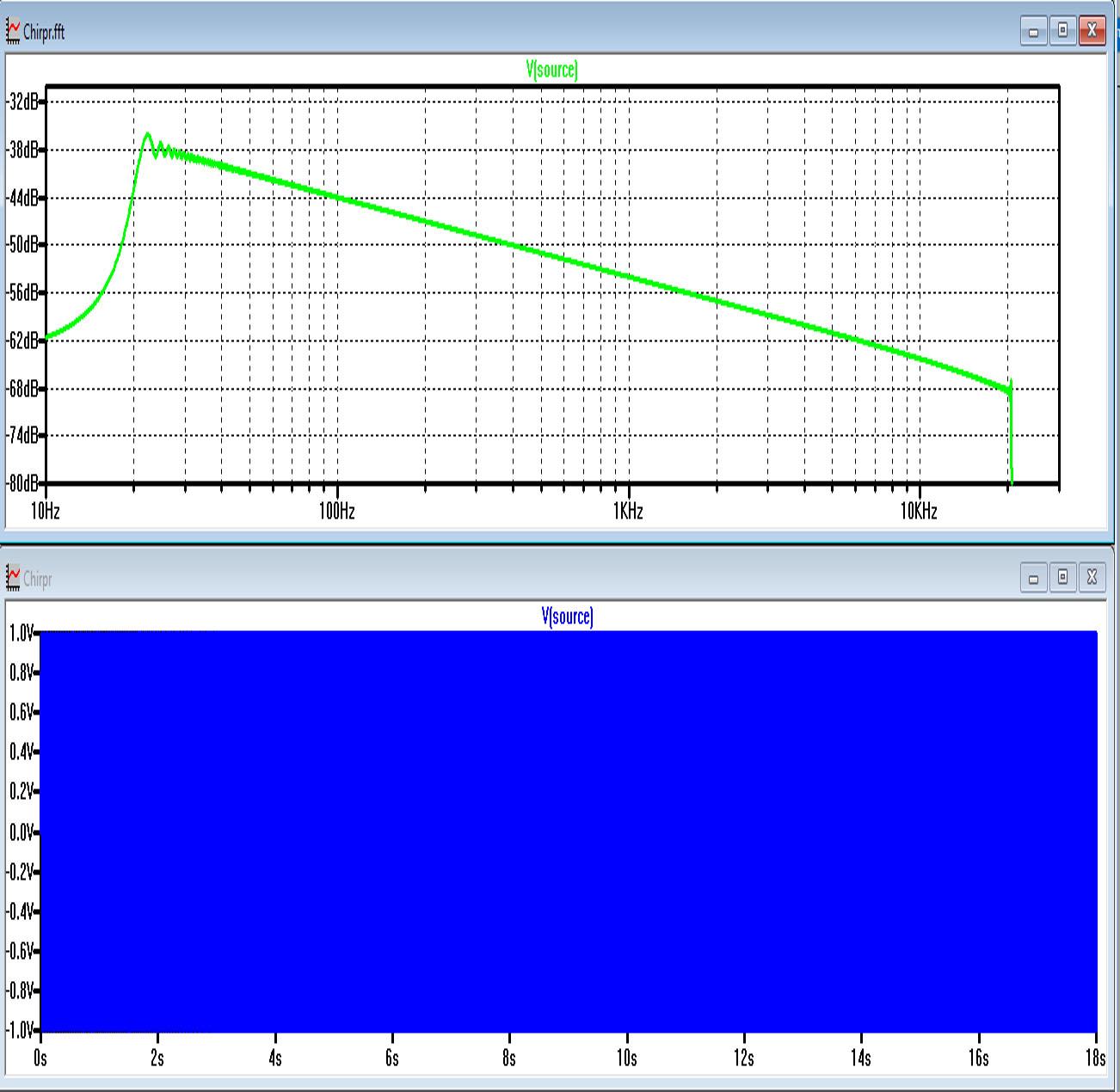
Task: Click the Chirpr title of lower window
Action: click(x=38, y=579)
